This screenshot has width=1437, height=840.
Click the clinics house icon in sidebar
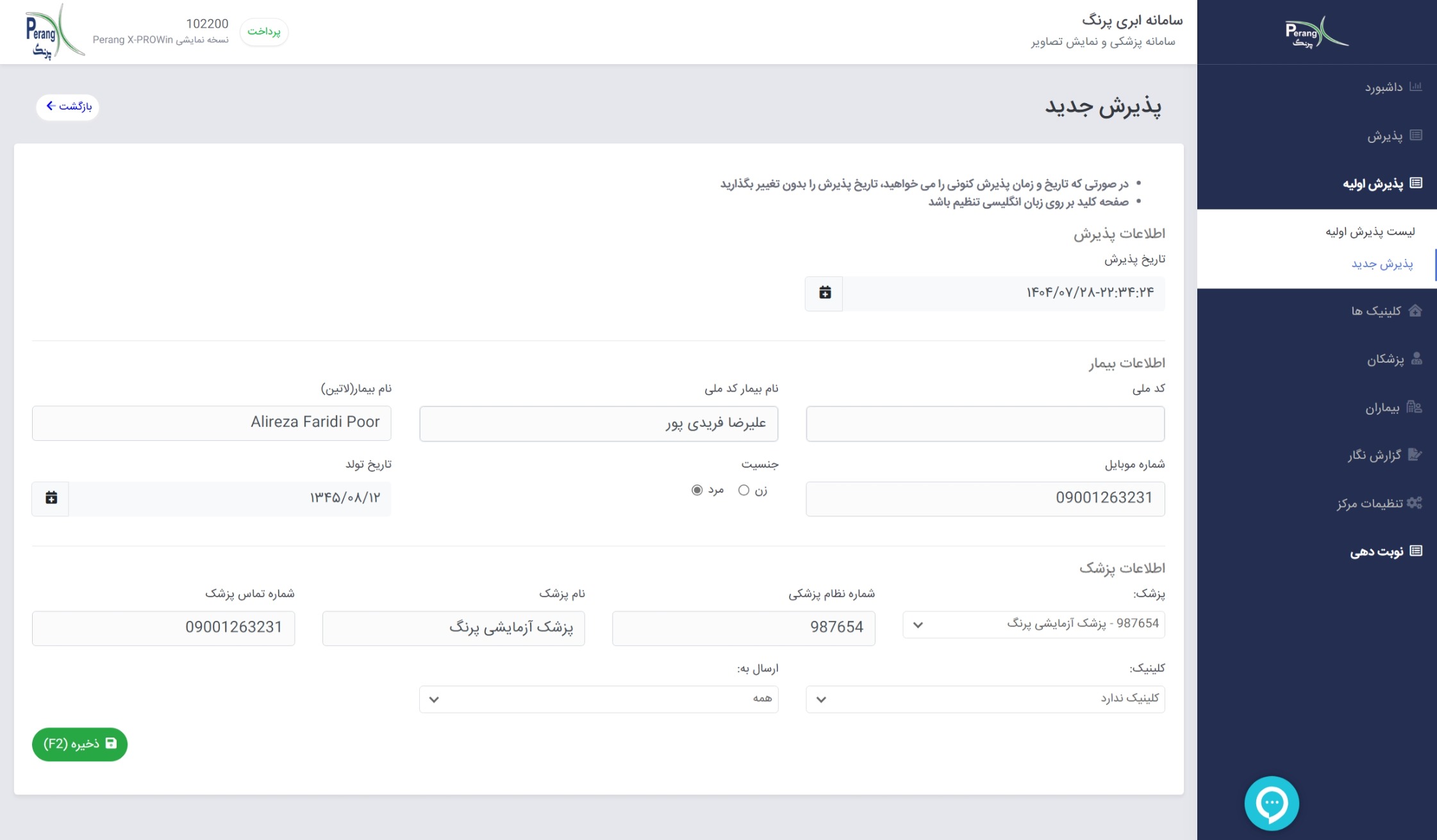click(x=1415, y=311)
